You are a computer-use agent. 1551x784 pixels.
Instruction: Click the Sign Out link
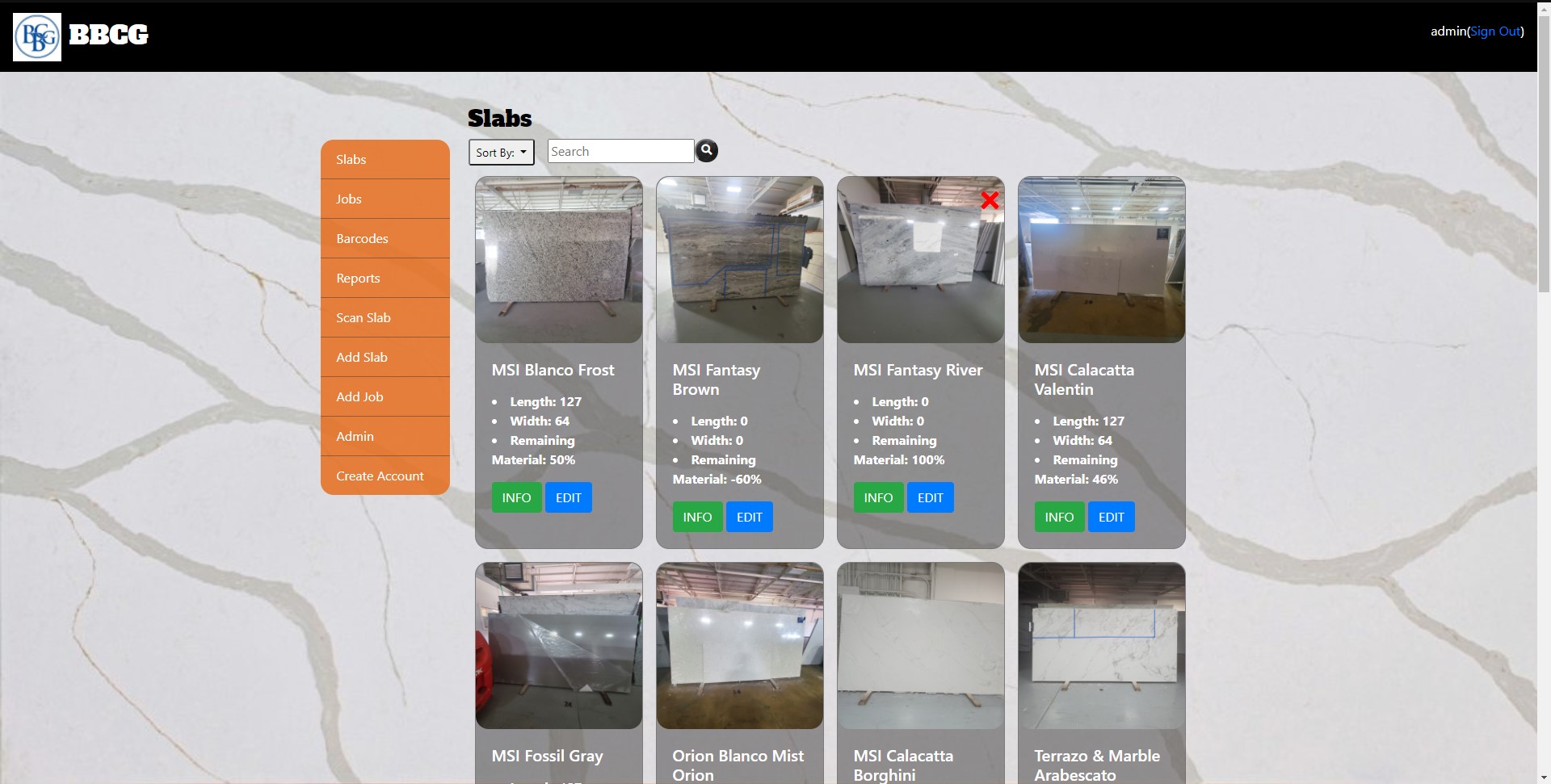tap(1495, 31)
